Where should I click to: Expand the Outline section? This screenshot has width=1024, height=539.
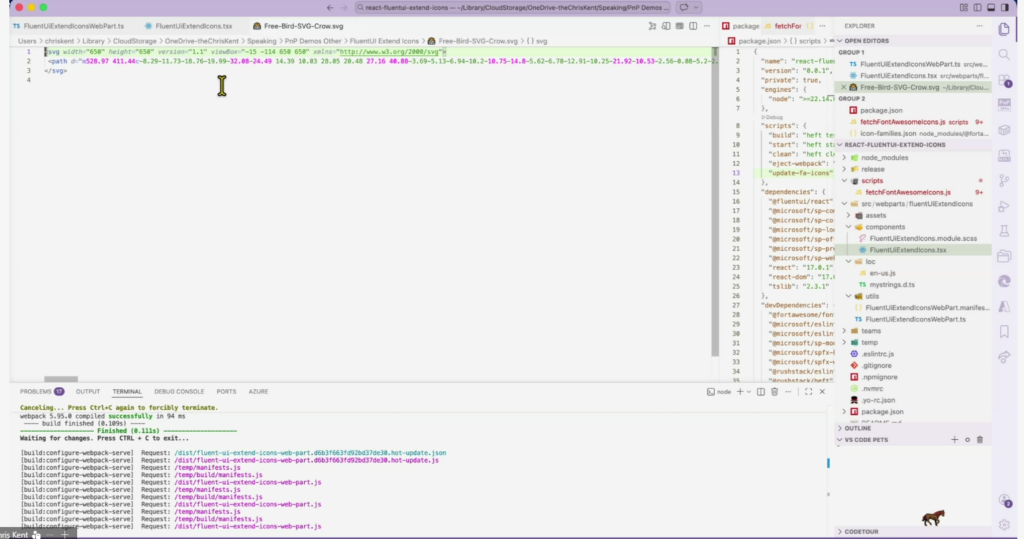point(858,428)
